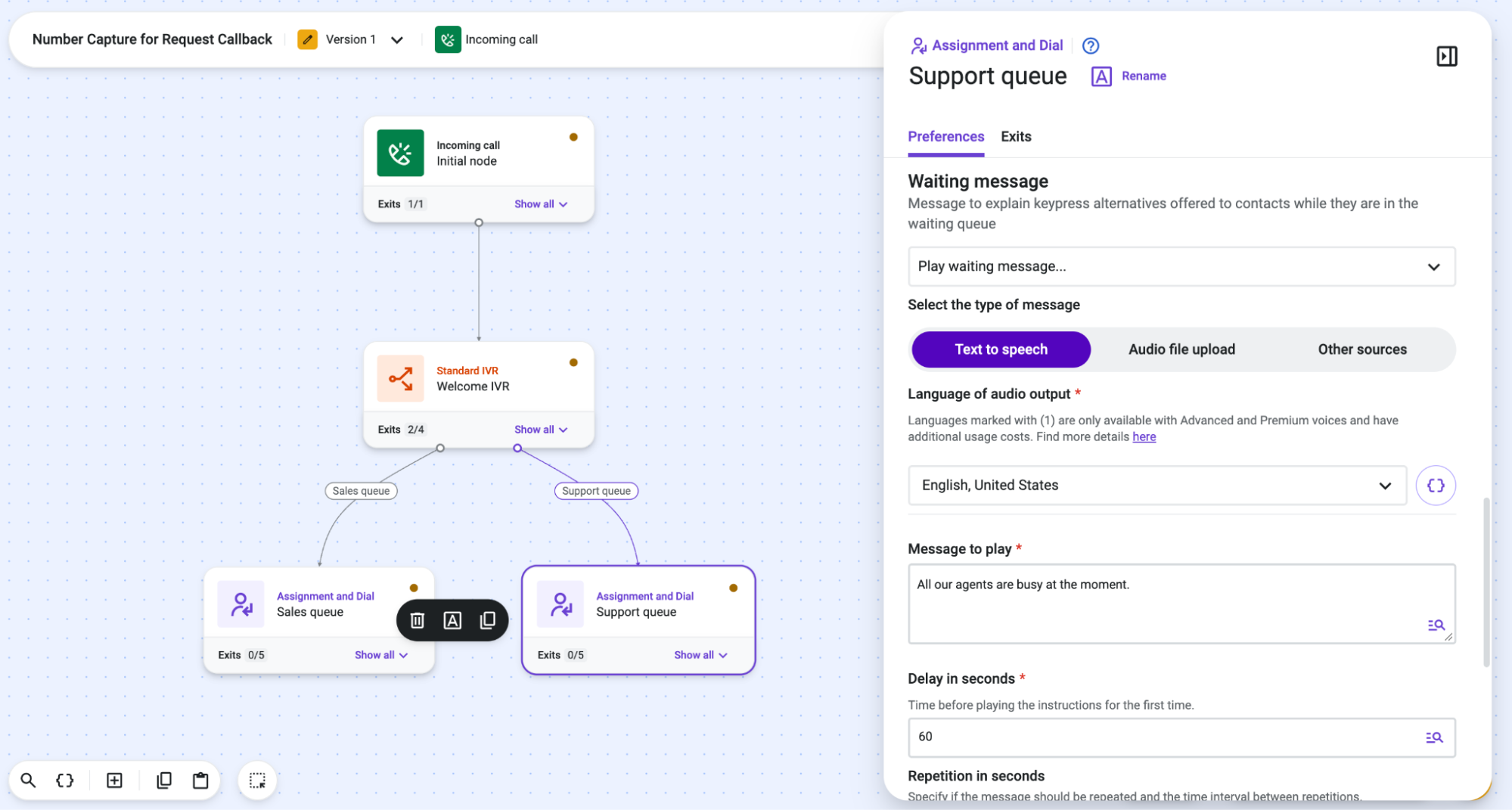
Task: Click the Delay in seconds input field
Action: [1181, 737]
